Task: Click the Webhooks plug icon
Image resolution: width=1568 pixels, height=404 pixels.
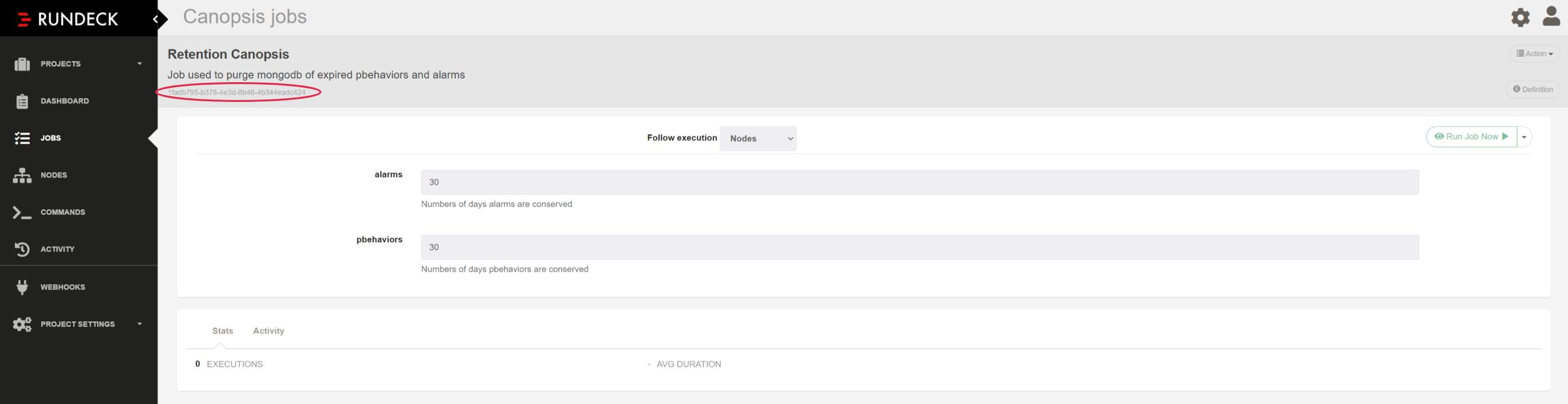Action: point(22,287)
